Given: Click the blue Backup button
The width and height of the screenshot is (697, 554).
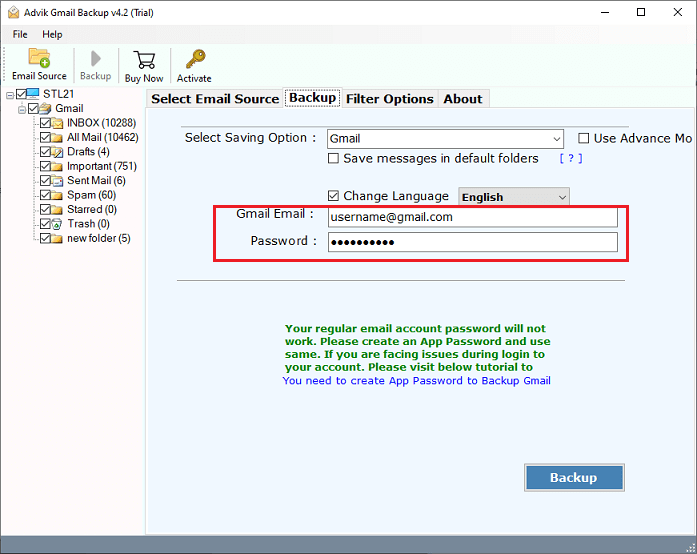Looking at the screenshot, I should tap(574, 478).
